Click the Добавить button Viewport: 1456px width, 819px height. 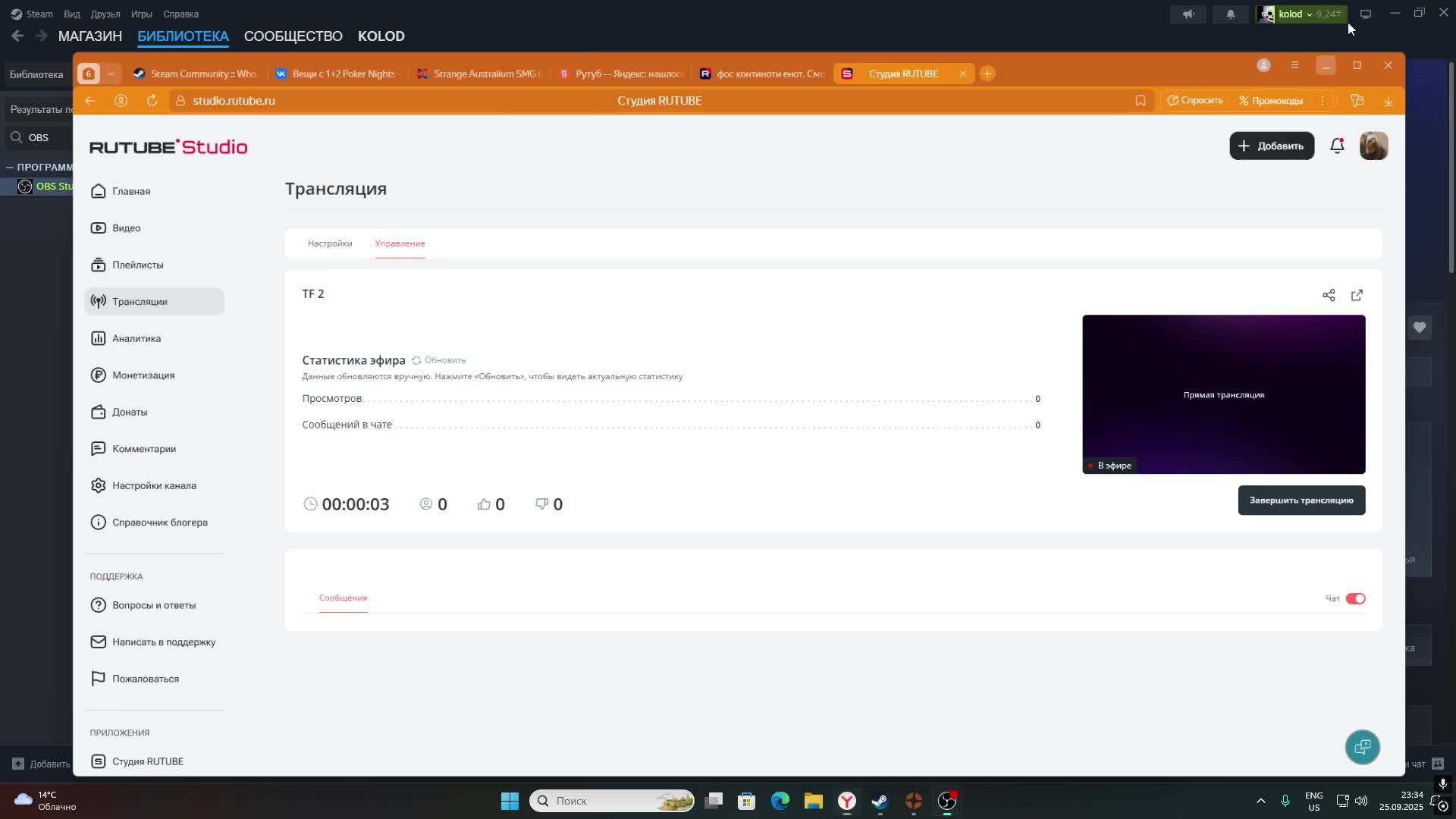[x=1271, y=146]
